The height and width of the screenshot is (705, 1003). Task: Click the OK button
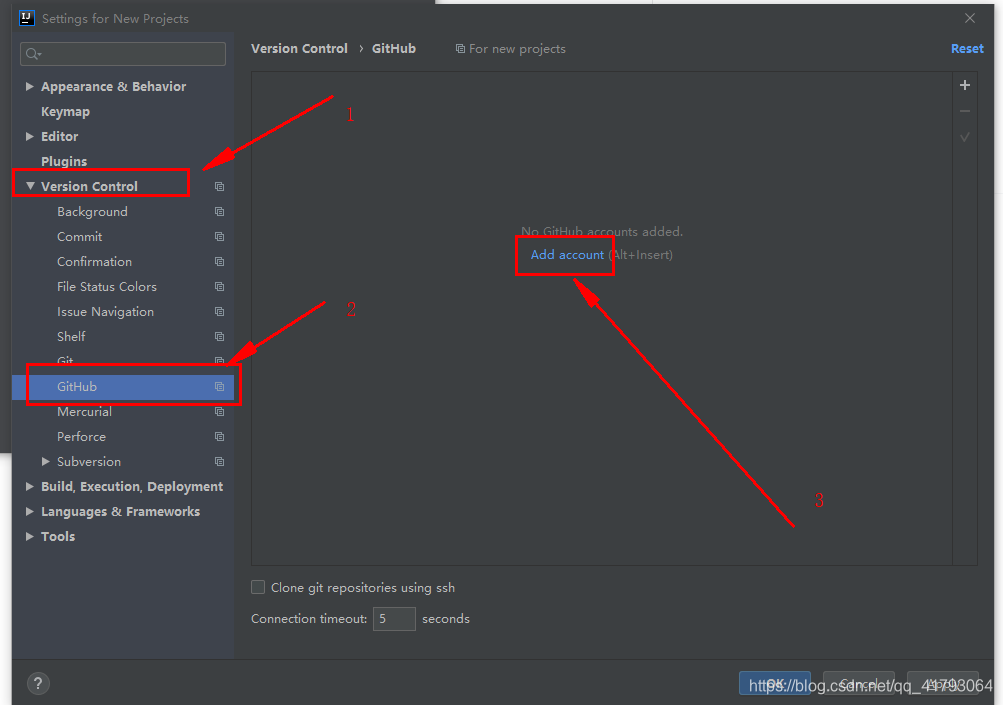(x=775, y=683)
